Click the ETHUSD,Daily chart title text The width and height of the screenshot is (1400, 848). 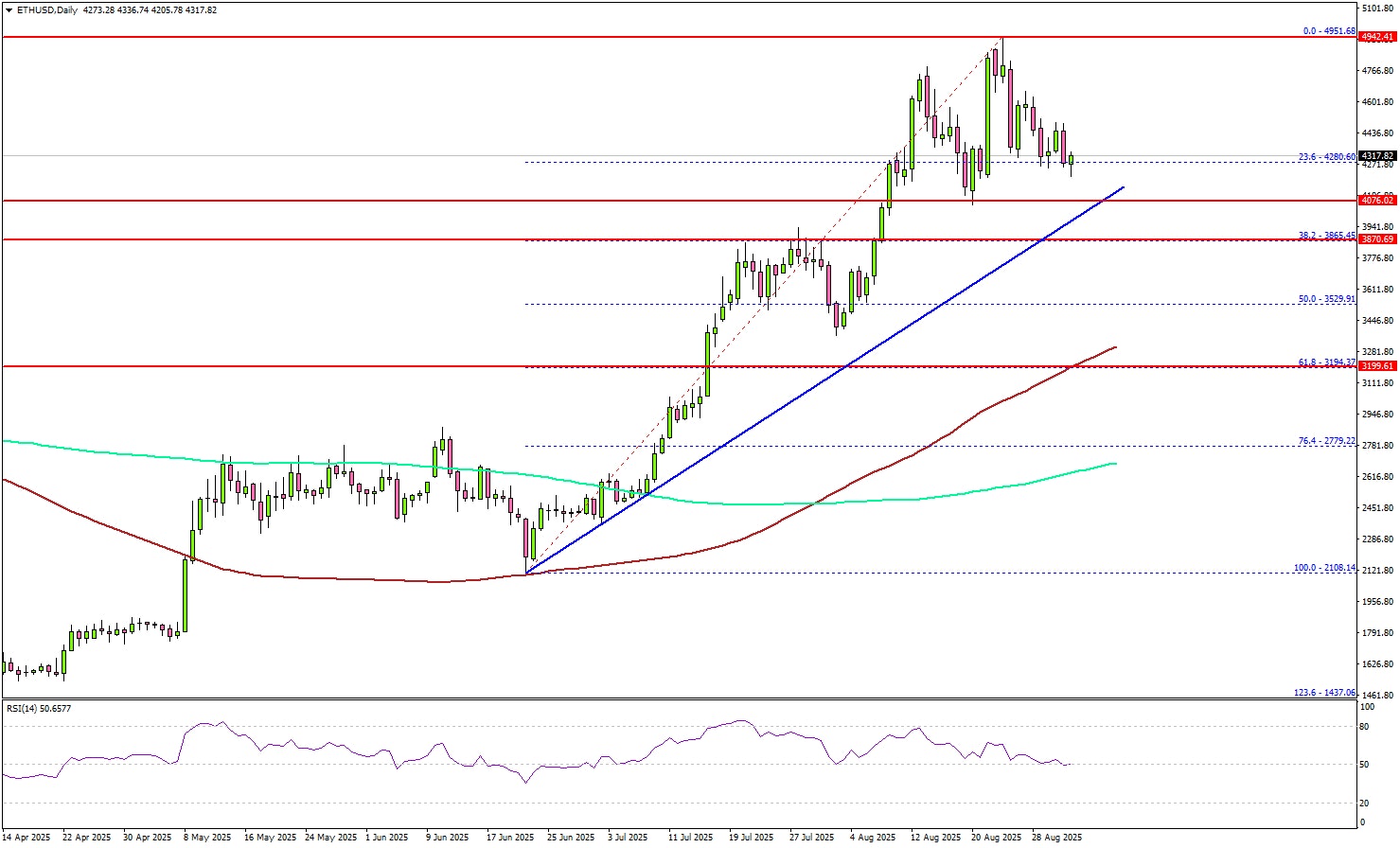[44, 9]
